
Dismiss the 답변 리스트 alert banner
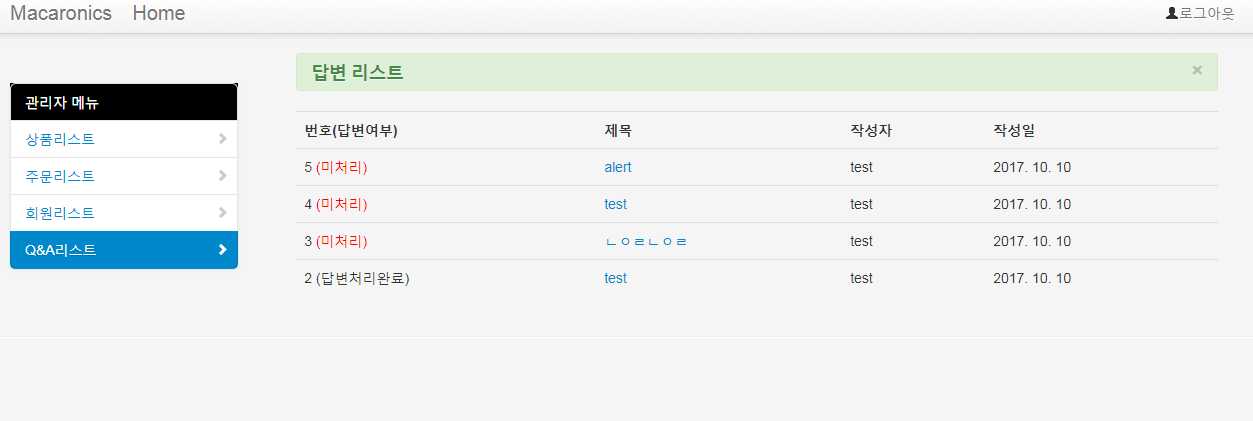1197,70
